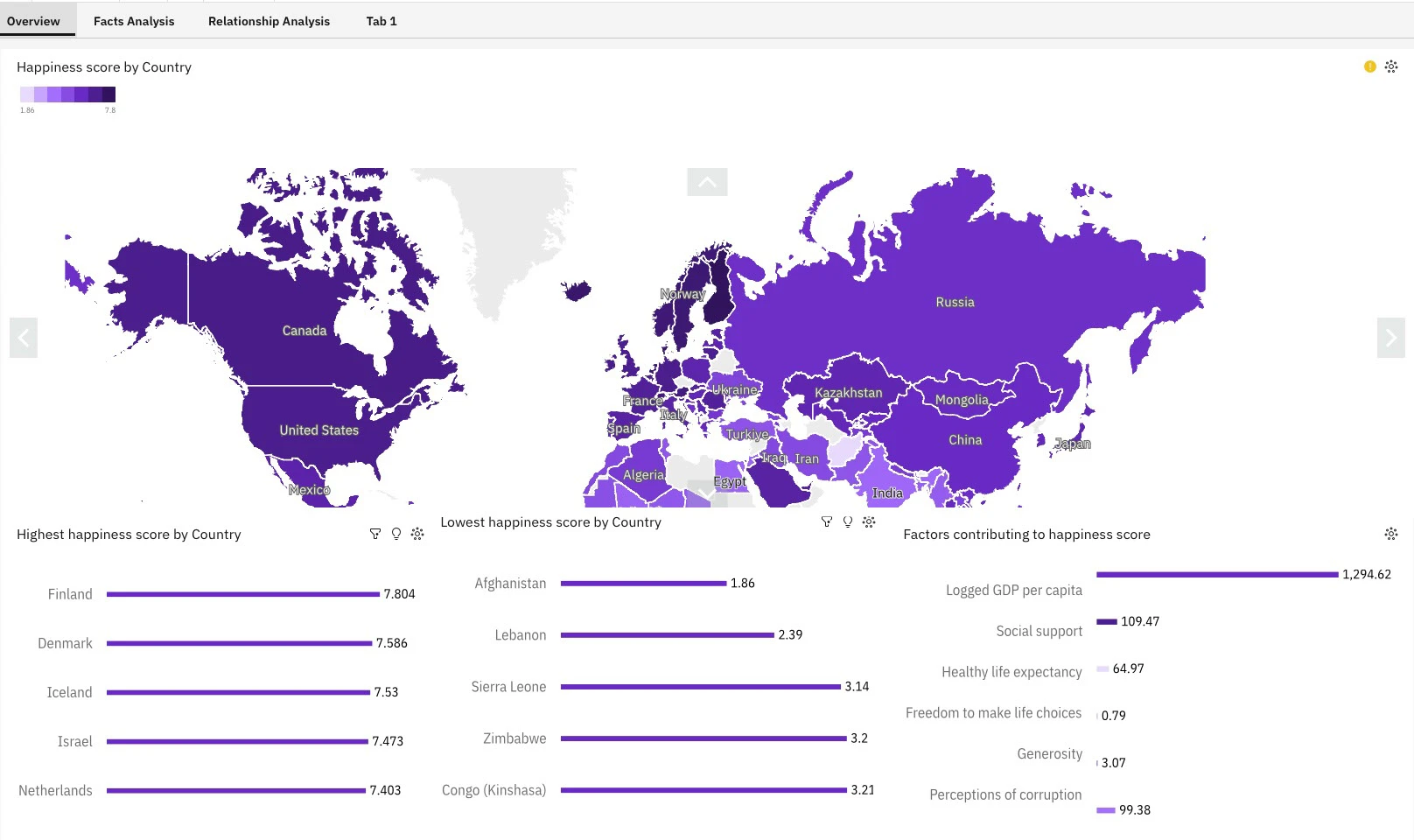Return to the Overview tab
Screen dimensions: 1414x840
pyautogui.click(x=35, y=20)
